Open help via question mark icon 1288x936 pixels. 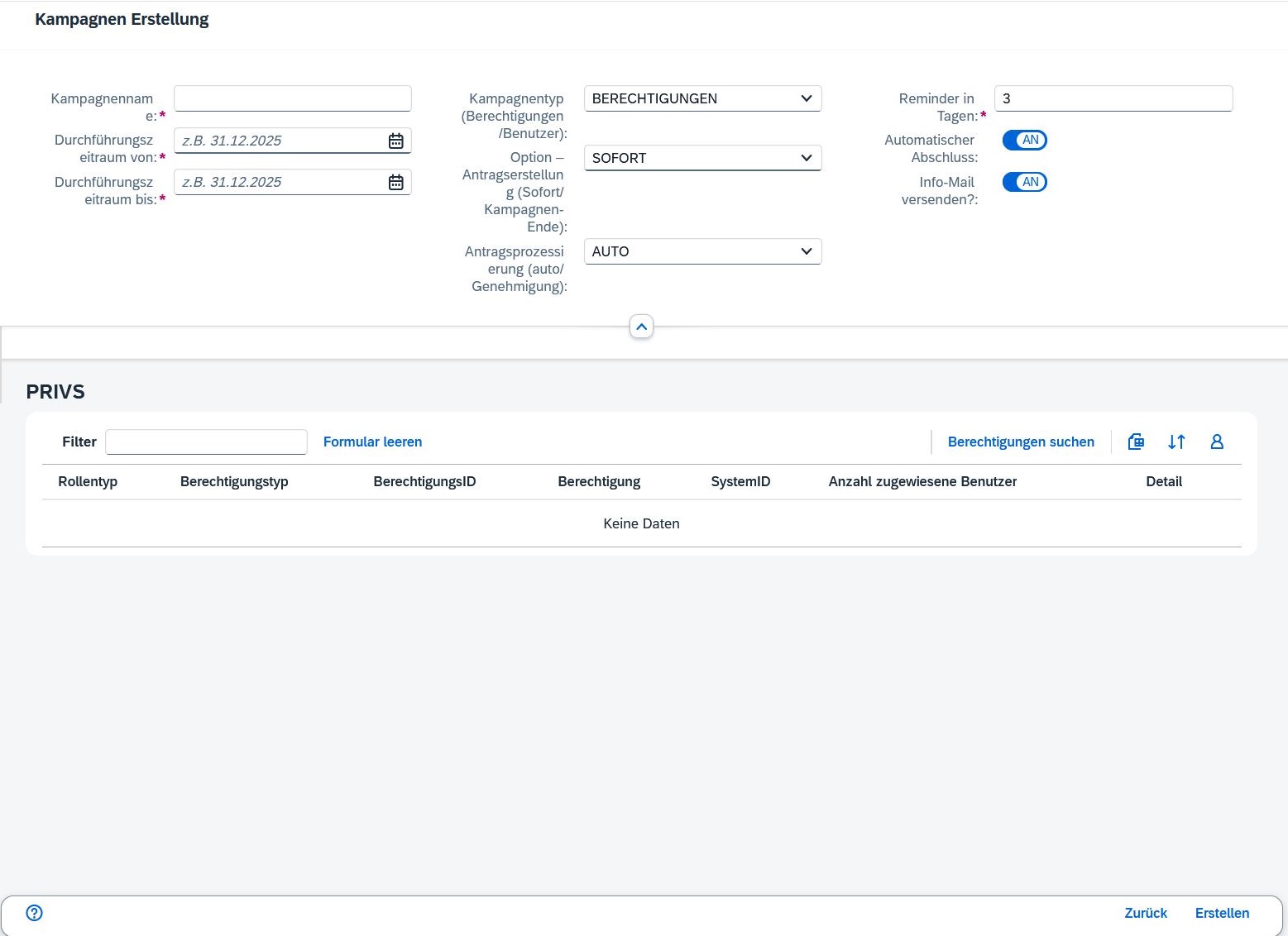(34, 913)
